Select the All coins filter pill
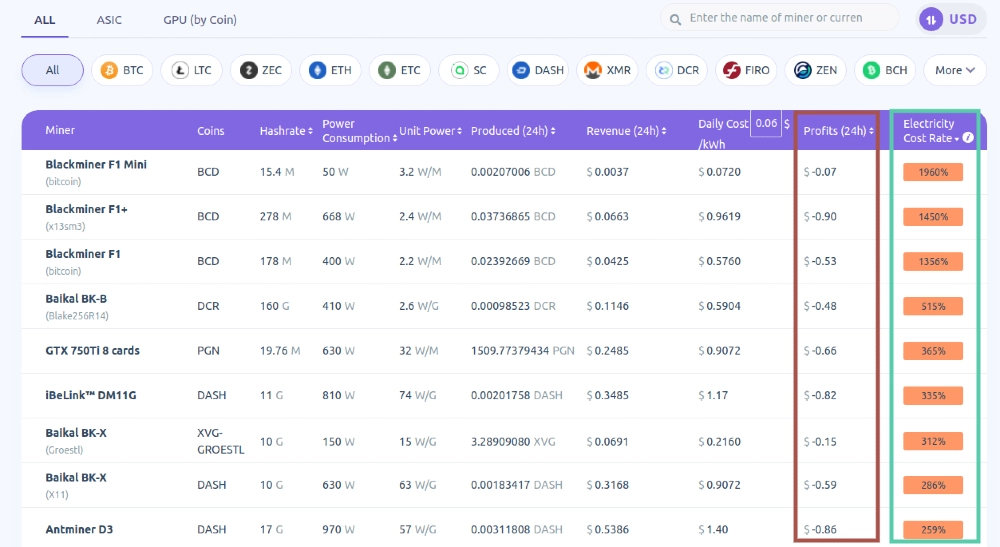The height and width of the screenshot is (547, 1000). click(x=52, y=70)
